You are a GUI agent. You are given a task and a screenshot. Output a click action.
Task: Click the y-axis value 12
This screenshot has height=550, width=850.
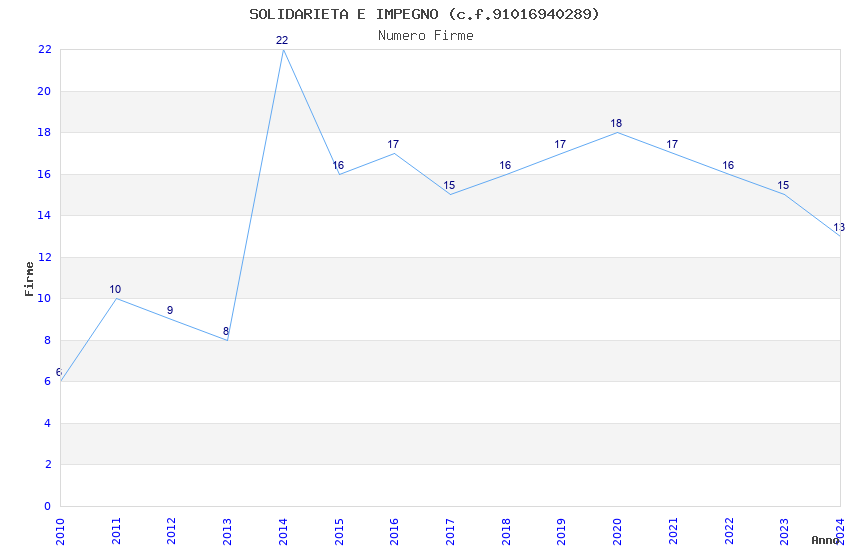coord(44,257)
